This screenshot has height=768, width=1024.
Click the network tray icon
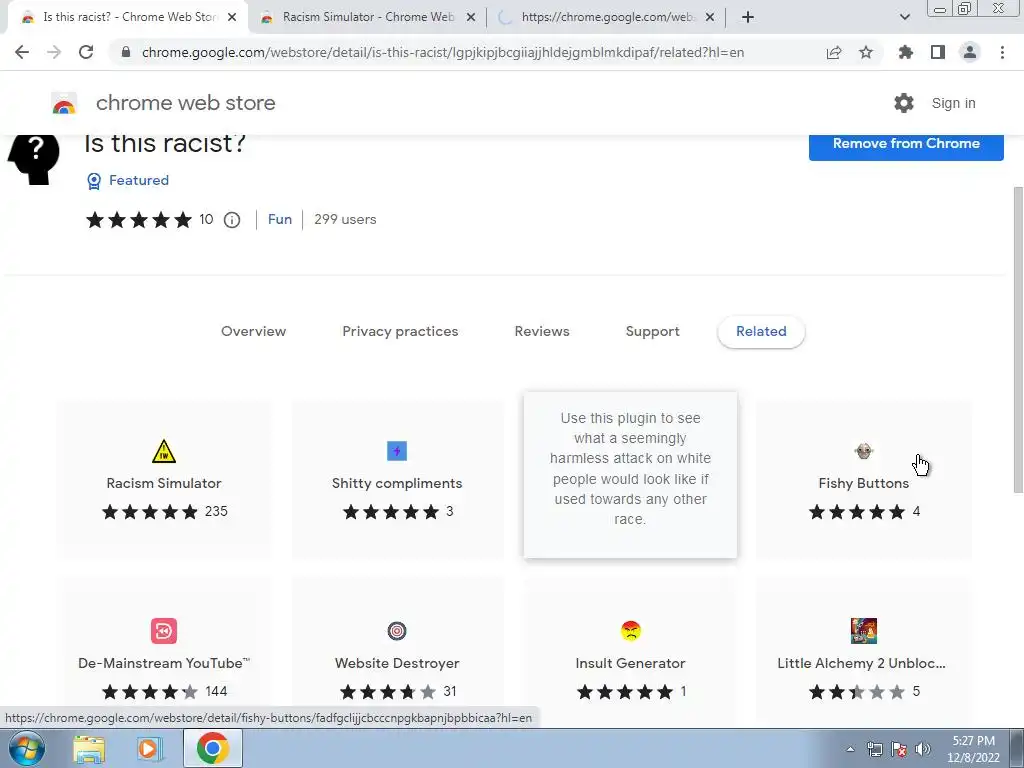(x=874, y=749)
